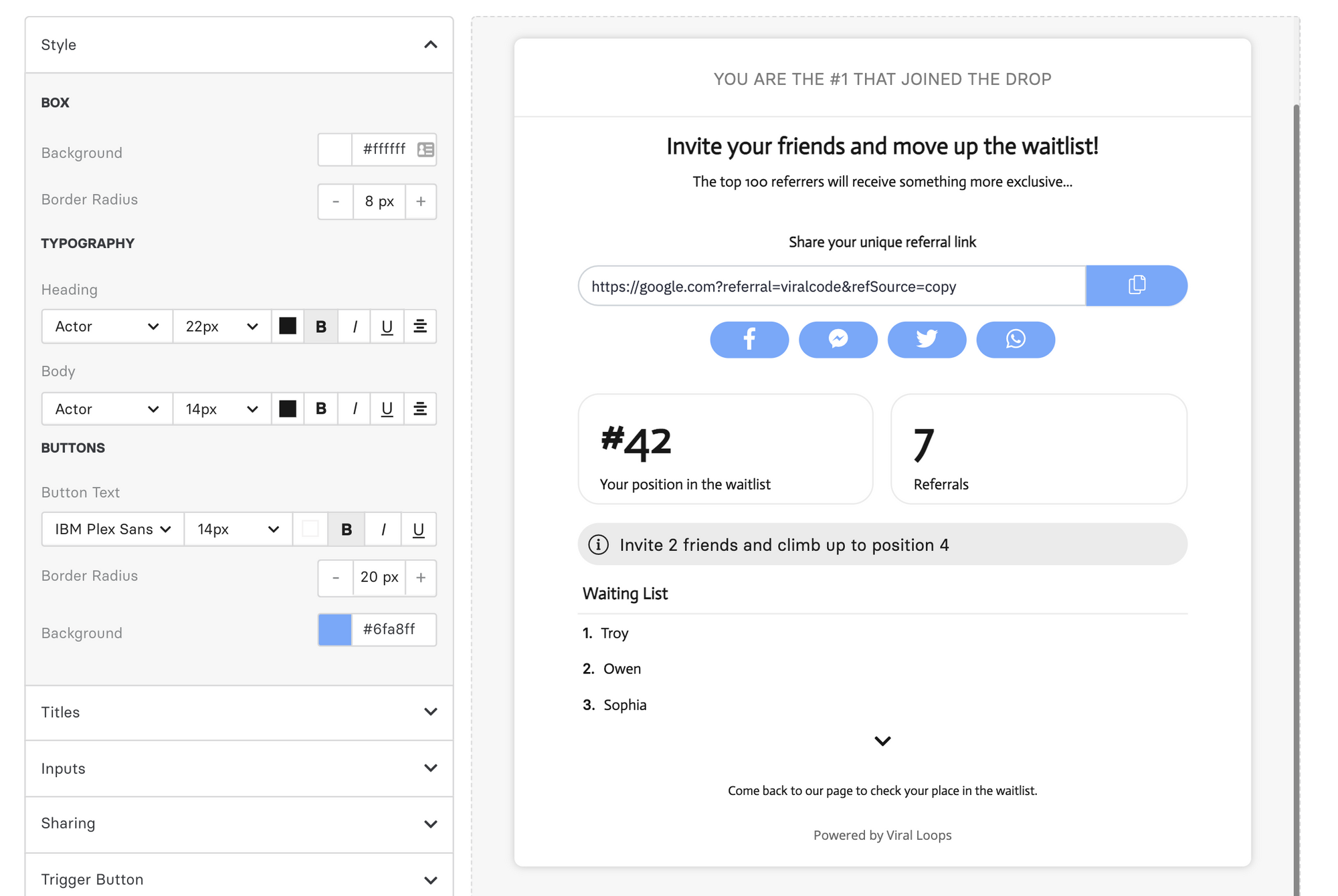Share via the WhatsApp icon button
The image size is (1338, 896).
(1015, 340)
